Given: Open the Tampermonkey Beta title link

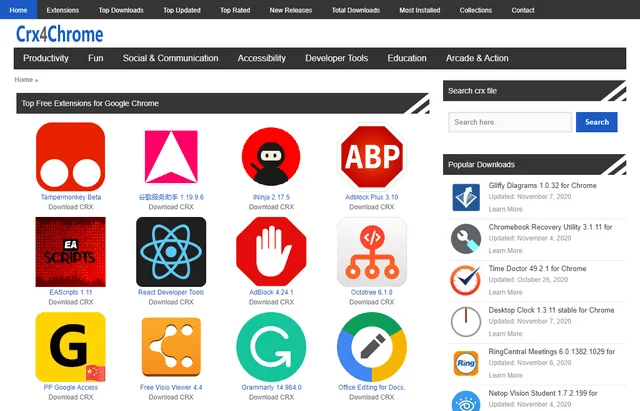Looking at the screenshot, I should (x=71, y=197).
